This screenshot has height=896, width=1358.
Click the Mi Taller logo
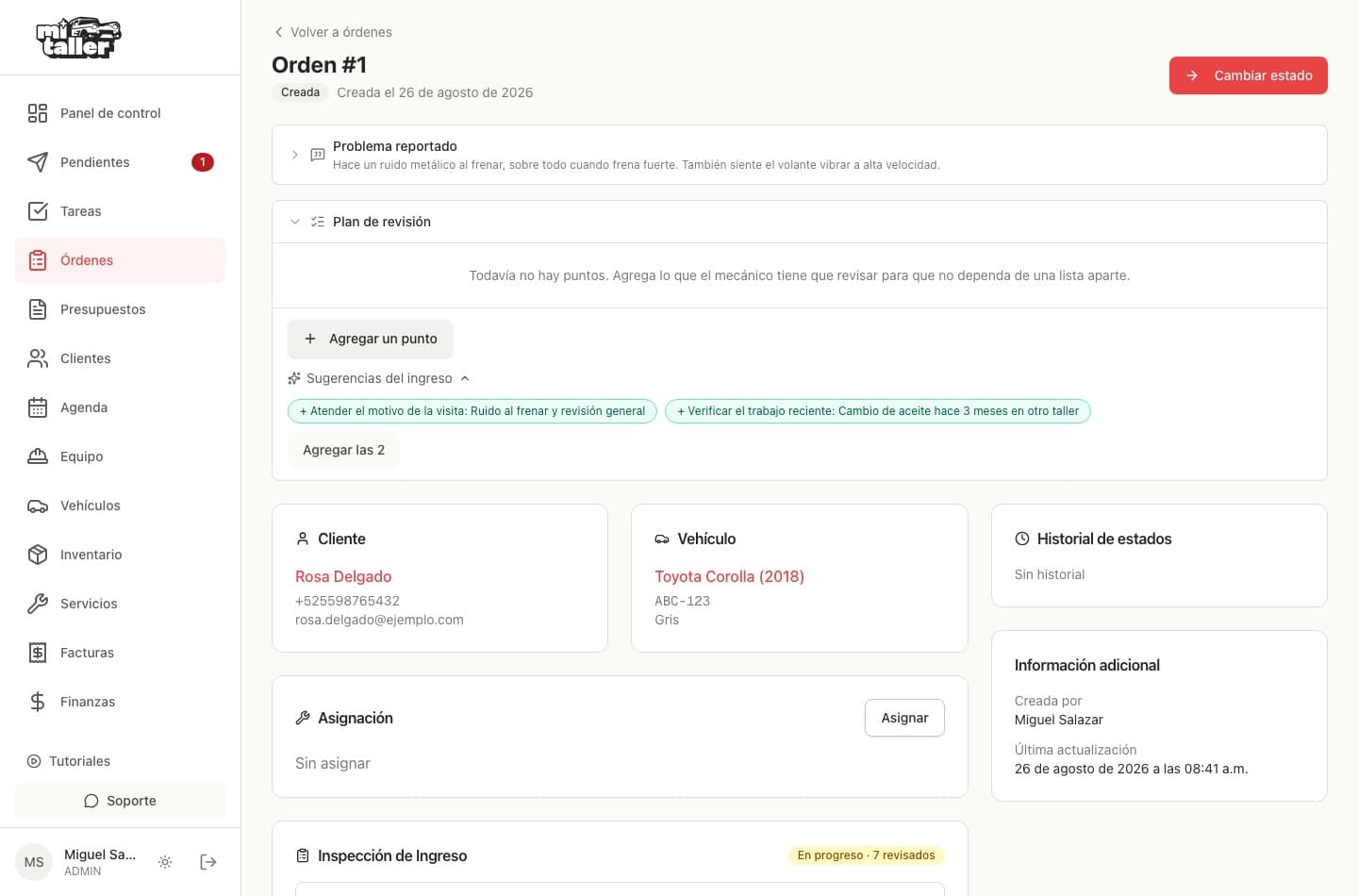(78, 38)
